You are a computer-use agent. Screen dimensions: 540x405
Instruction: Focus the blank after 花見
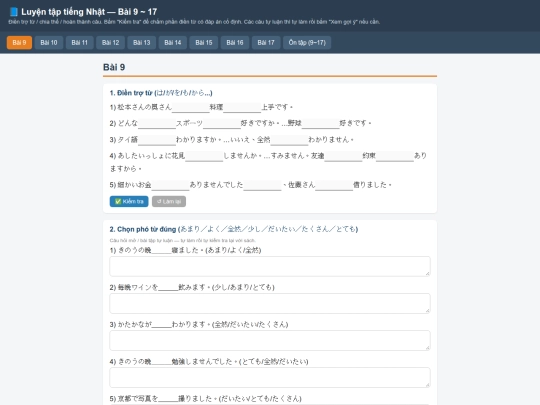tap(204, 156)
